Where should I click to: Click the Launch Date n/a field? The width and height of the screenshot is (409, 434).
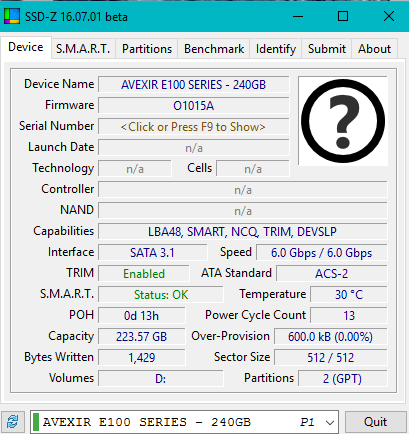pyautogui.click(x=194, y=148)
